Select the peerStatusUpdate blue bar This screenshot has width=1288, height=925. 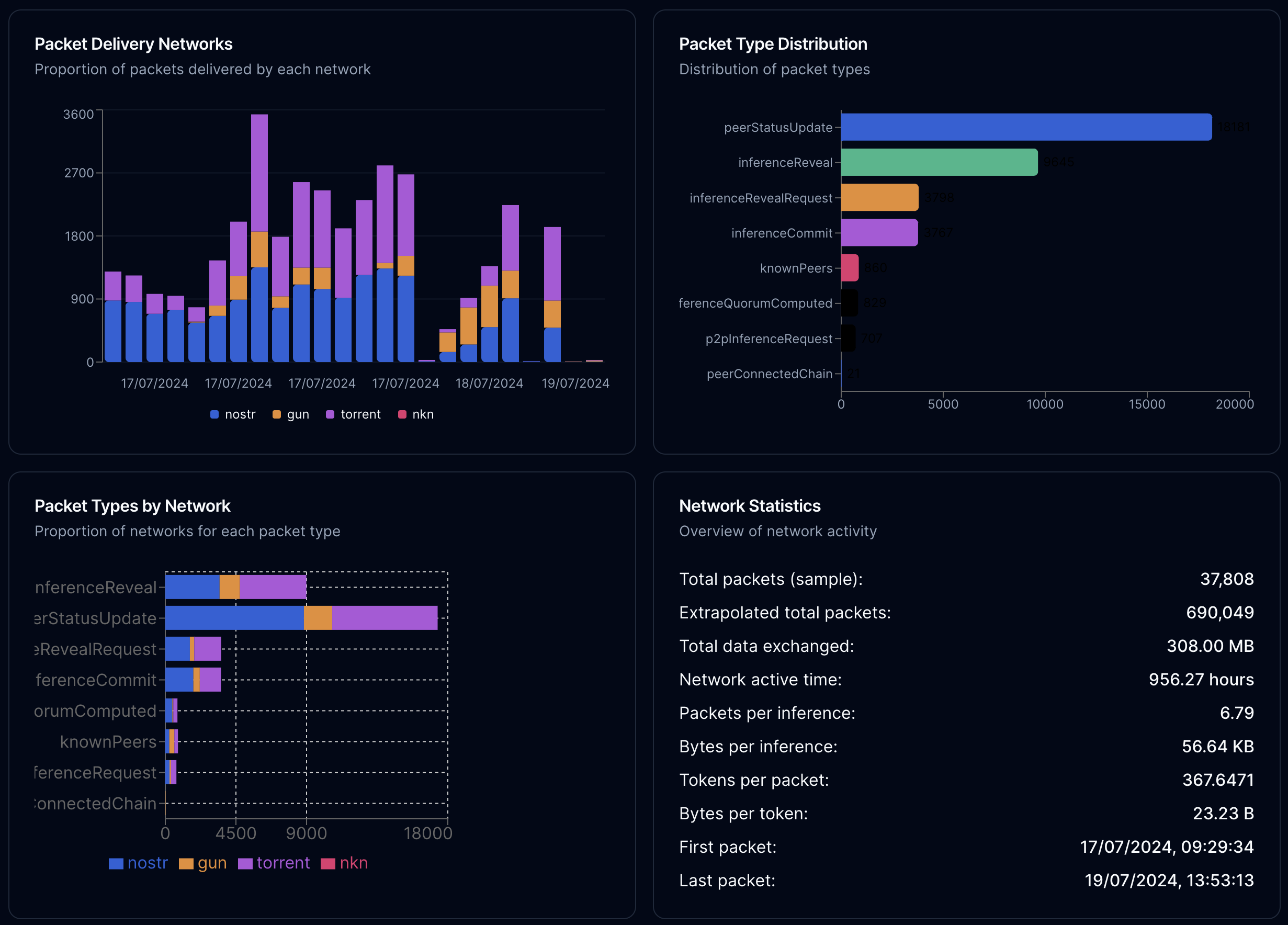pos(1026,127)
